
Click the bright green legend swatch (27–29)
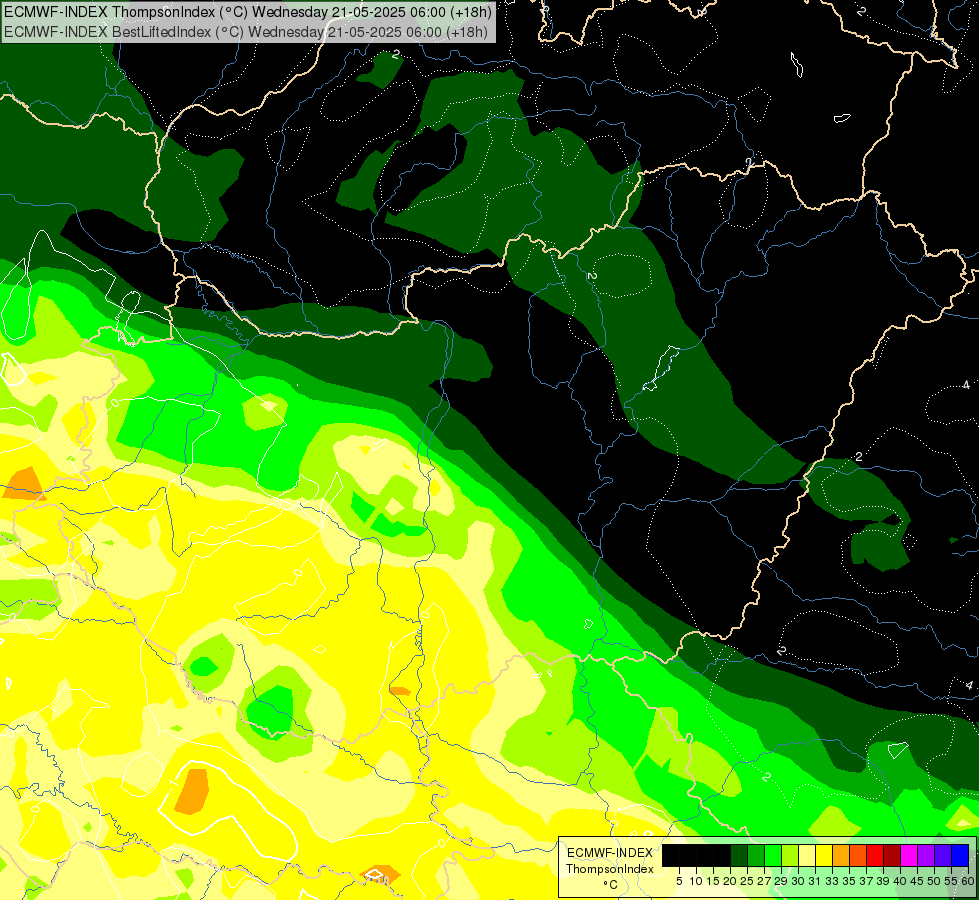(773, 855)
